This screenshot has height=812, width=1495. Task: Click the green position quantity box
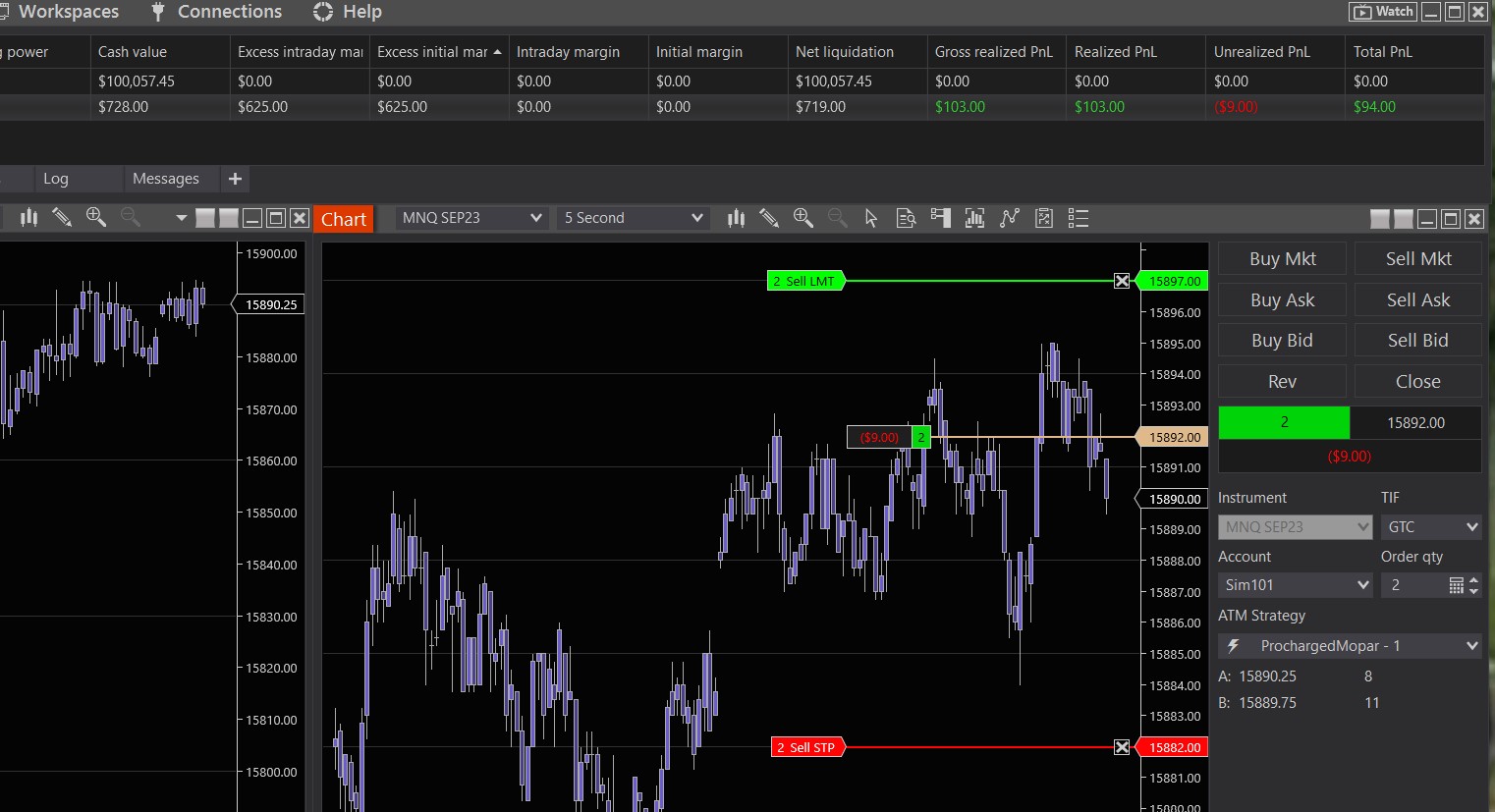(1284, 422)
